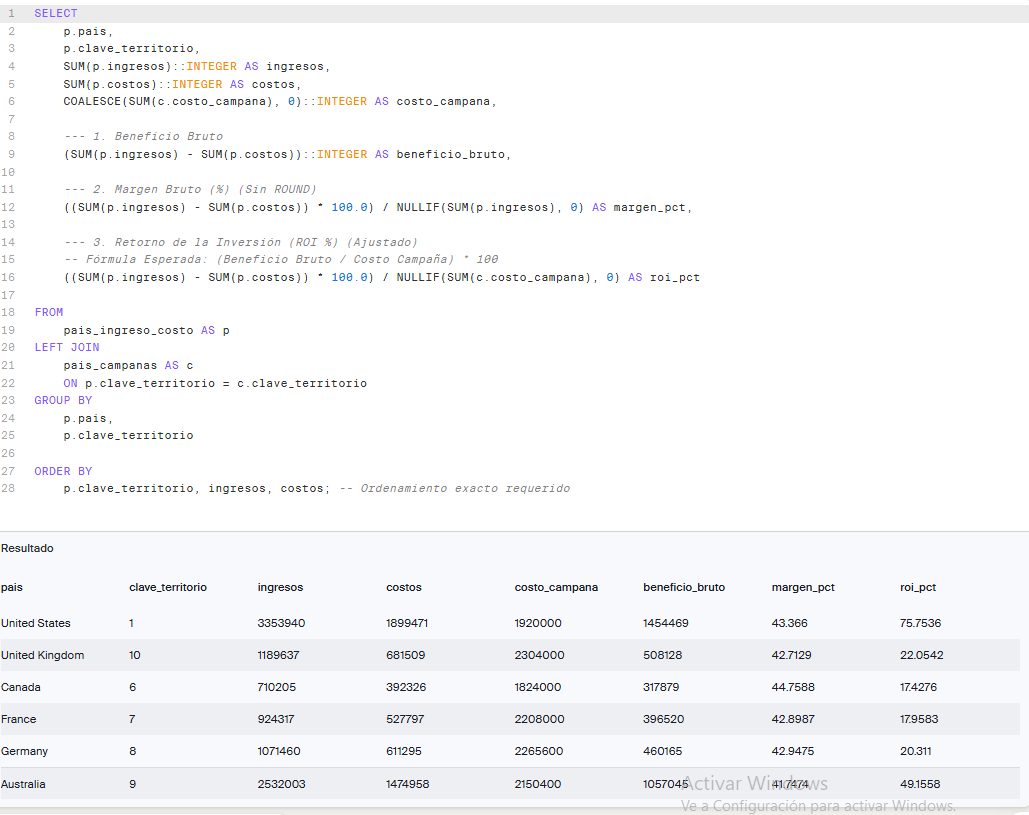Click the SELECT keyword on line 1
The image size is (1029, 815).
(56, 13)
